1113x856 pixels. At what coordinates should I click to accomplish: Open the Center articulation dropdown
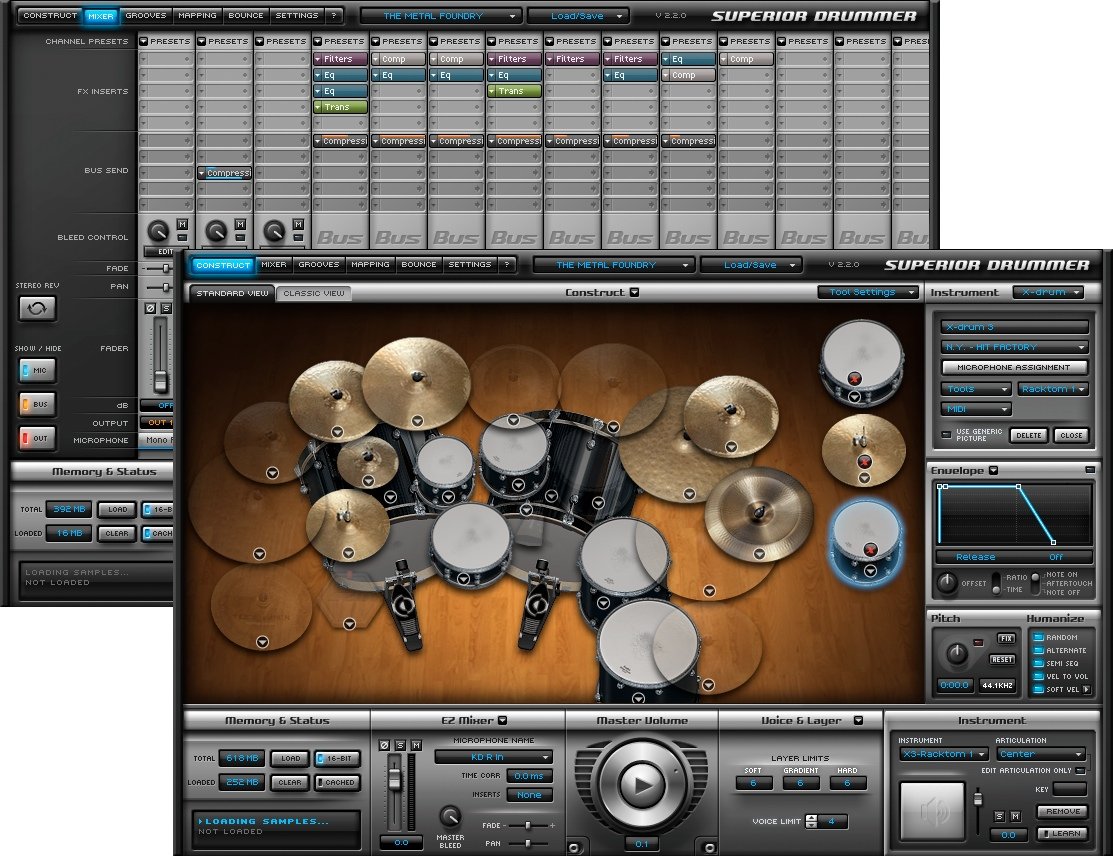click(1041, 754)
